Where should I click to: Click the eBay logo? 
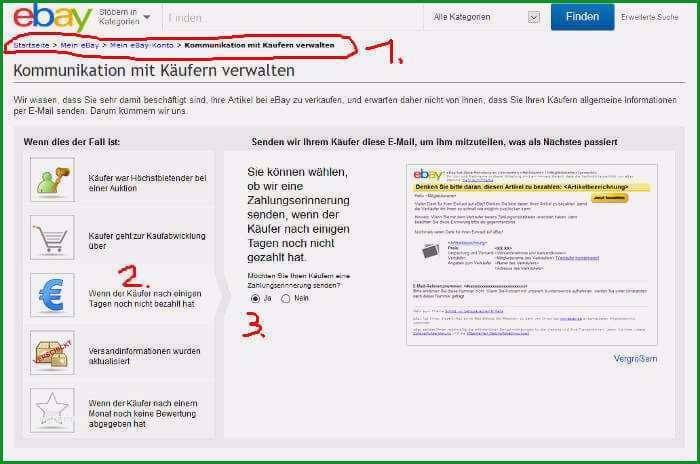pos(52,17)
